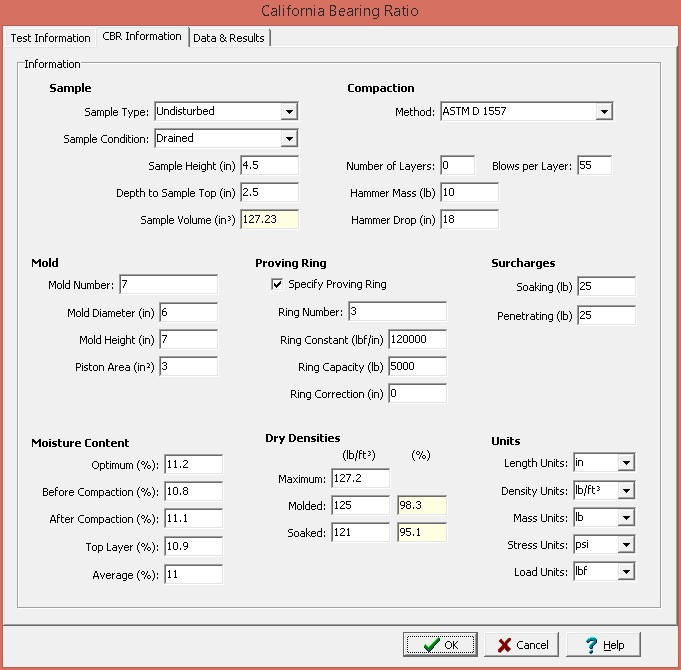681x670 pixels.
Task: Select the Maximum dry density field
Action: coord(361,480)
